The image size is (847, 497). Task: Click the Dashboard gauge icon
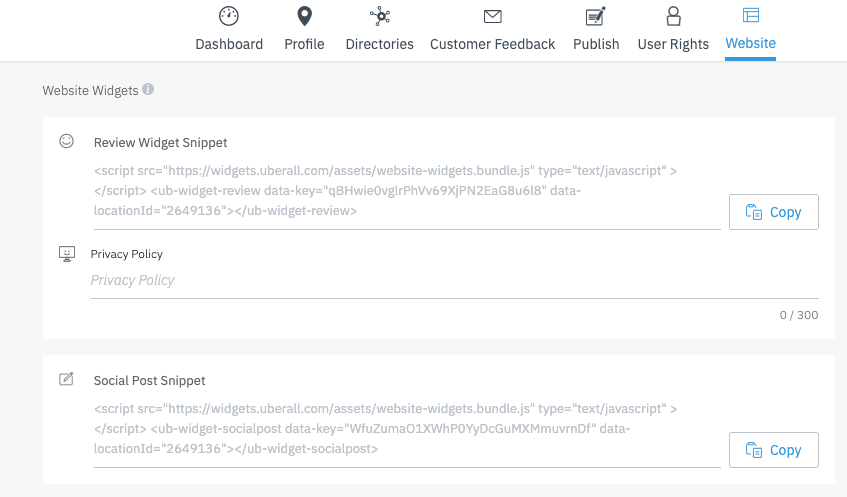pos(228,16)
